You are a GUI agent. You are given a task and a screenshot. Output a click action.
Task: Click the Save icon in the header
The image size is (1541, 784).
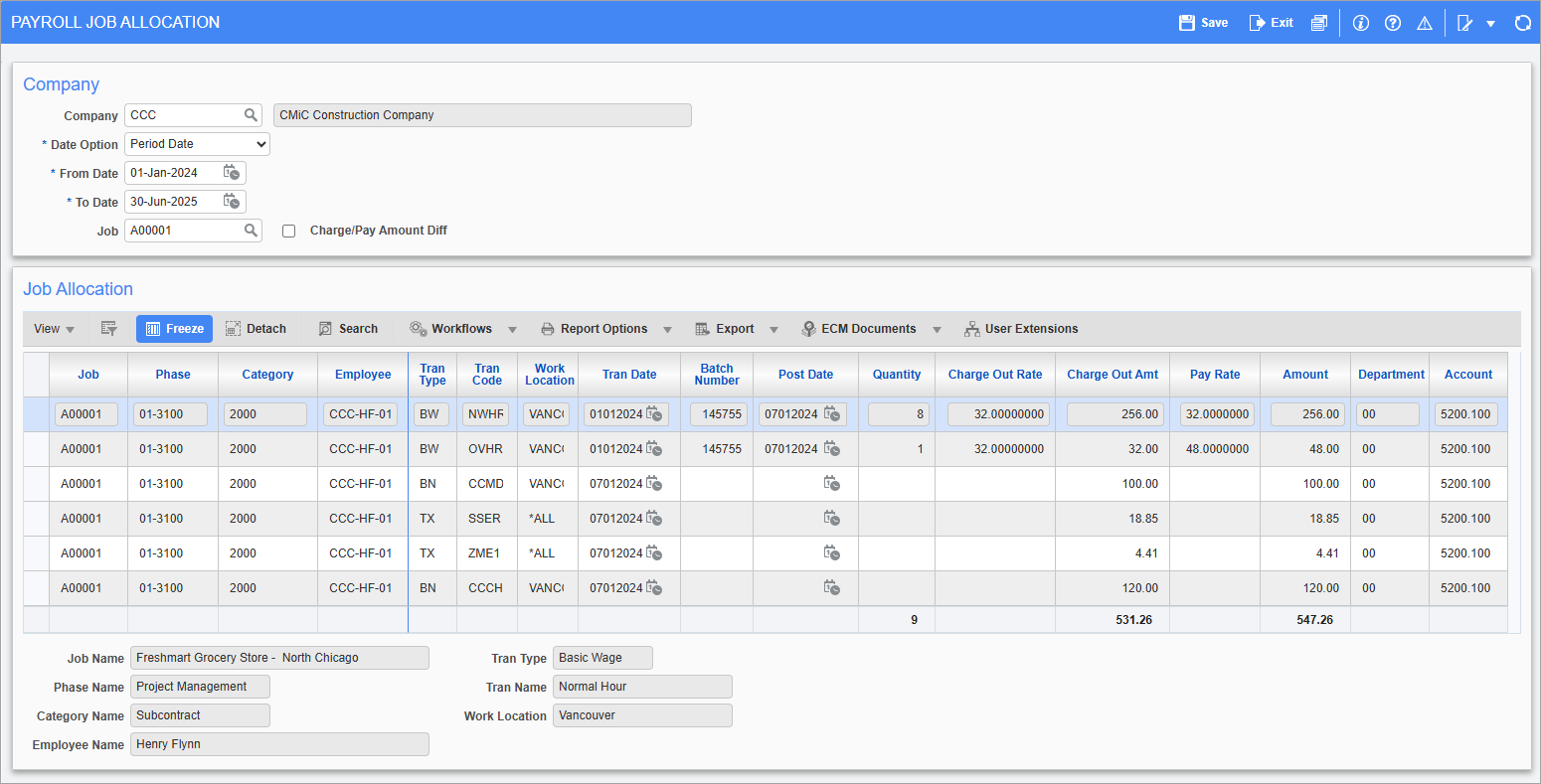pos(1203,22)
